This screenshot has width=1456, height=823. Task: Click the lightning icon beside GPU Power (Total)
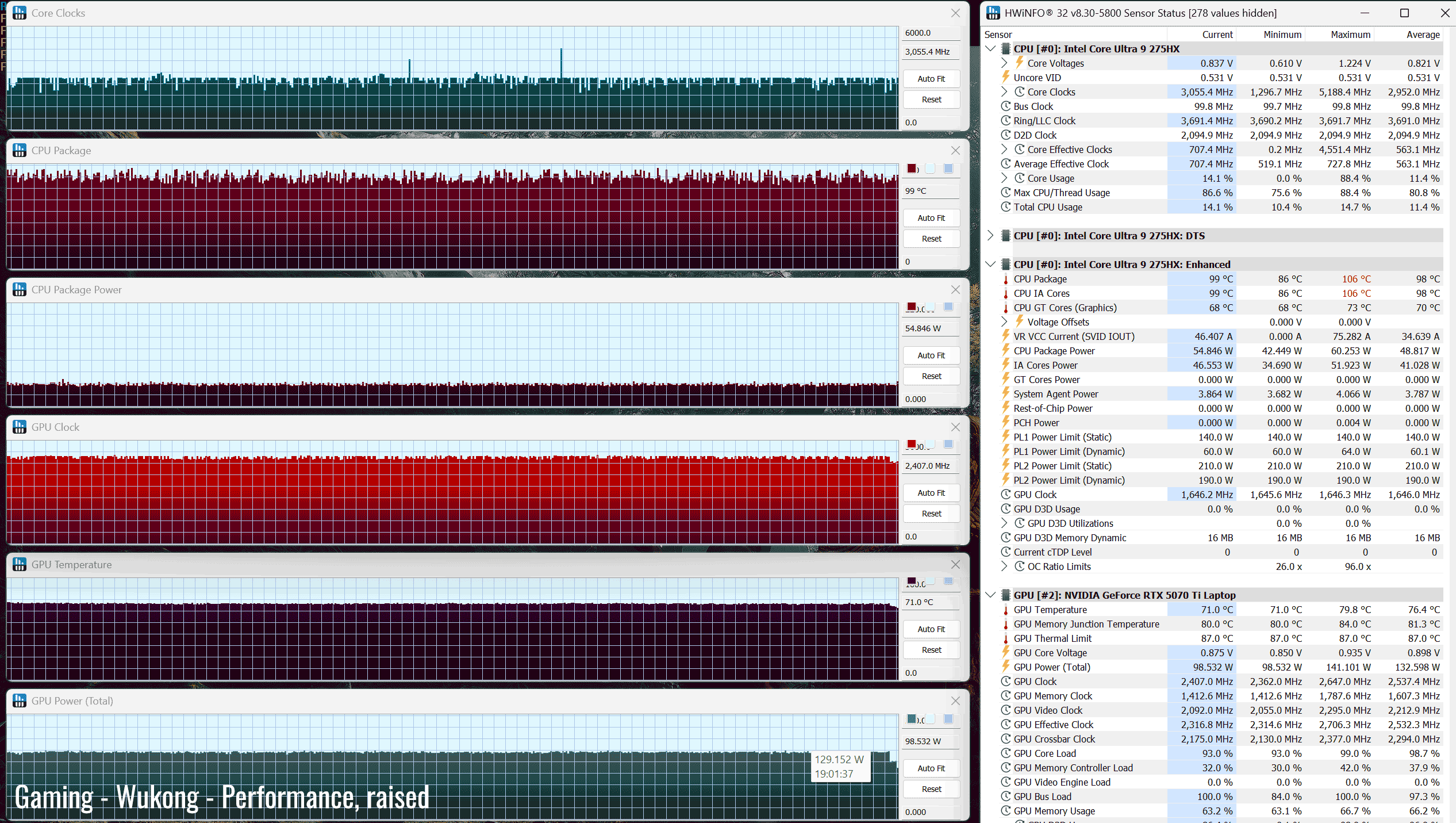click(x=1005, y=667)
